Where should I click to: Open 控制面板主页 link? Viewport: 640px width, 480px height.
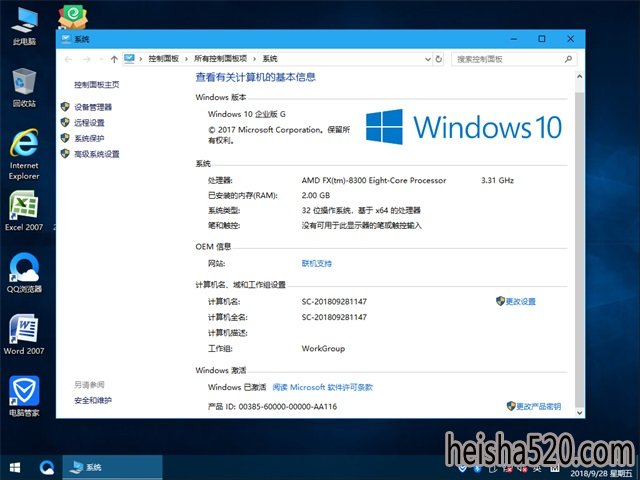pyautogui.click(x=97, y=84)
